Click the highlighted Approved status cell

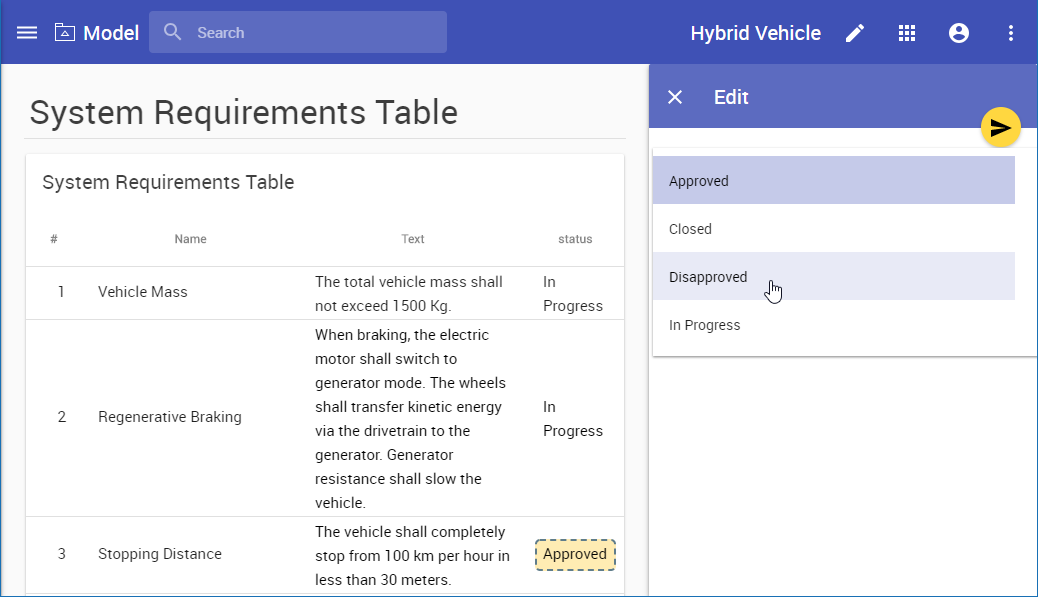pos(575,554)
